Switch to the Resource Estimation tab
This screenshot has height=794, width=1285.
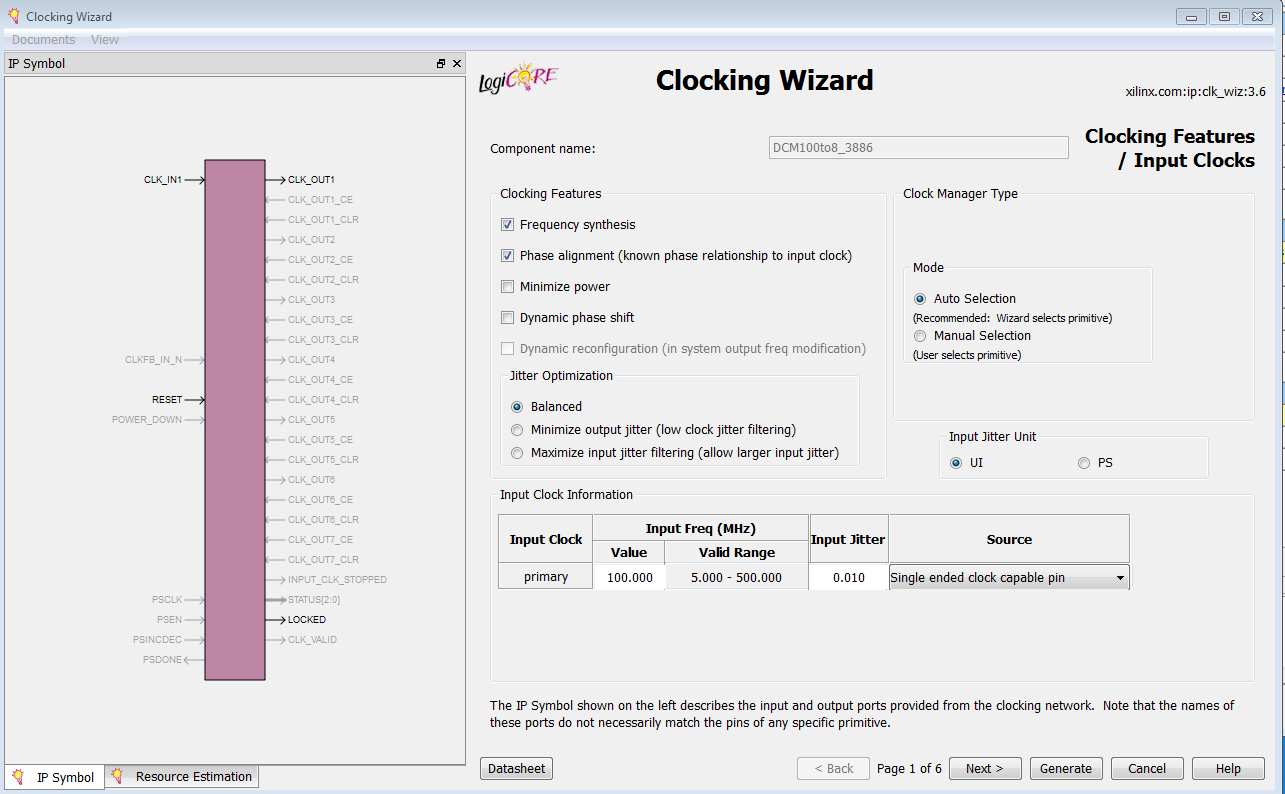[x=182, y=776]
